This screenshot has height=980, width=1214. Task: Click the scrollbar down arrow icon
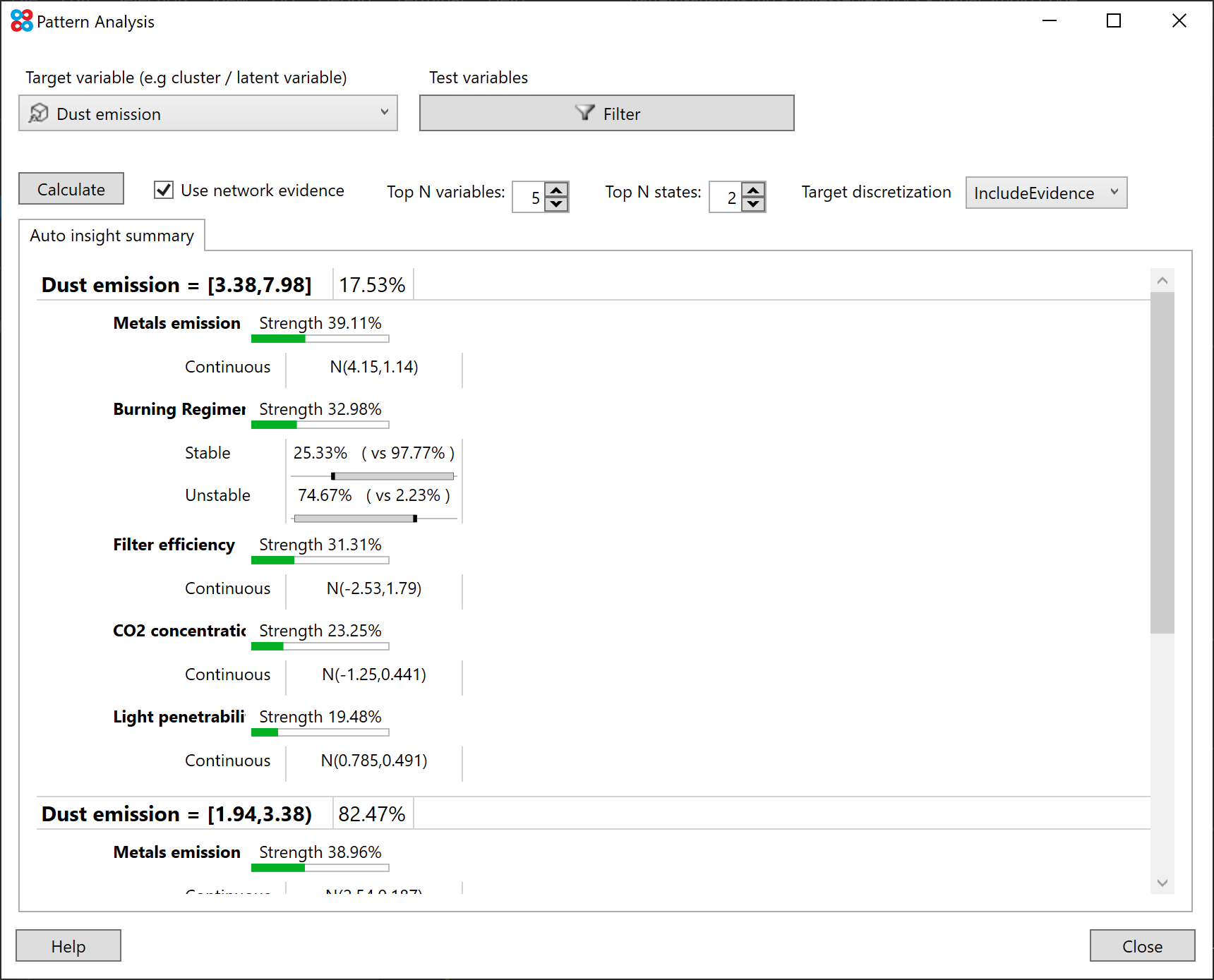pyautogui.click(x=1162, y=883)
